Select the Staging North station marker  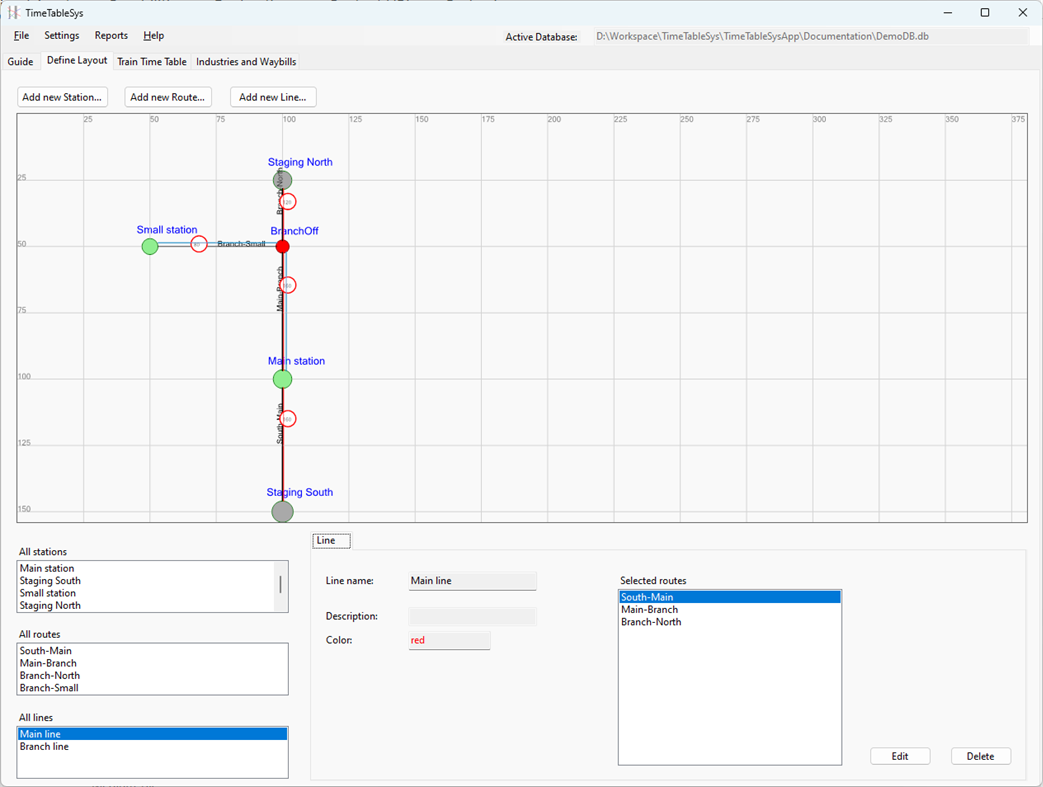pos(281,180)
